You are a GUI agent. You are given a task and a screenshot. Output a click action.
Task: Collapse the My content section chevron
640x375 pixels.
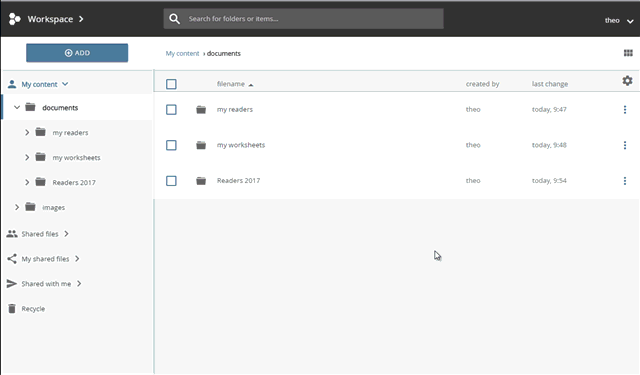[x=65, y=84]
